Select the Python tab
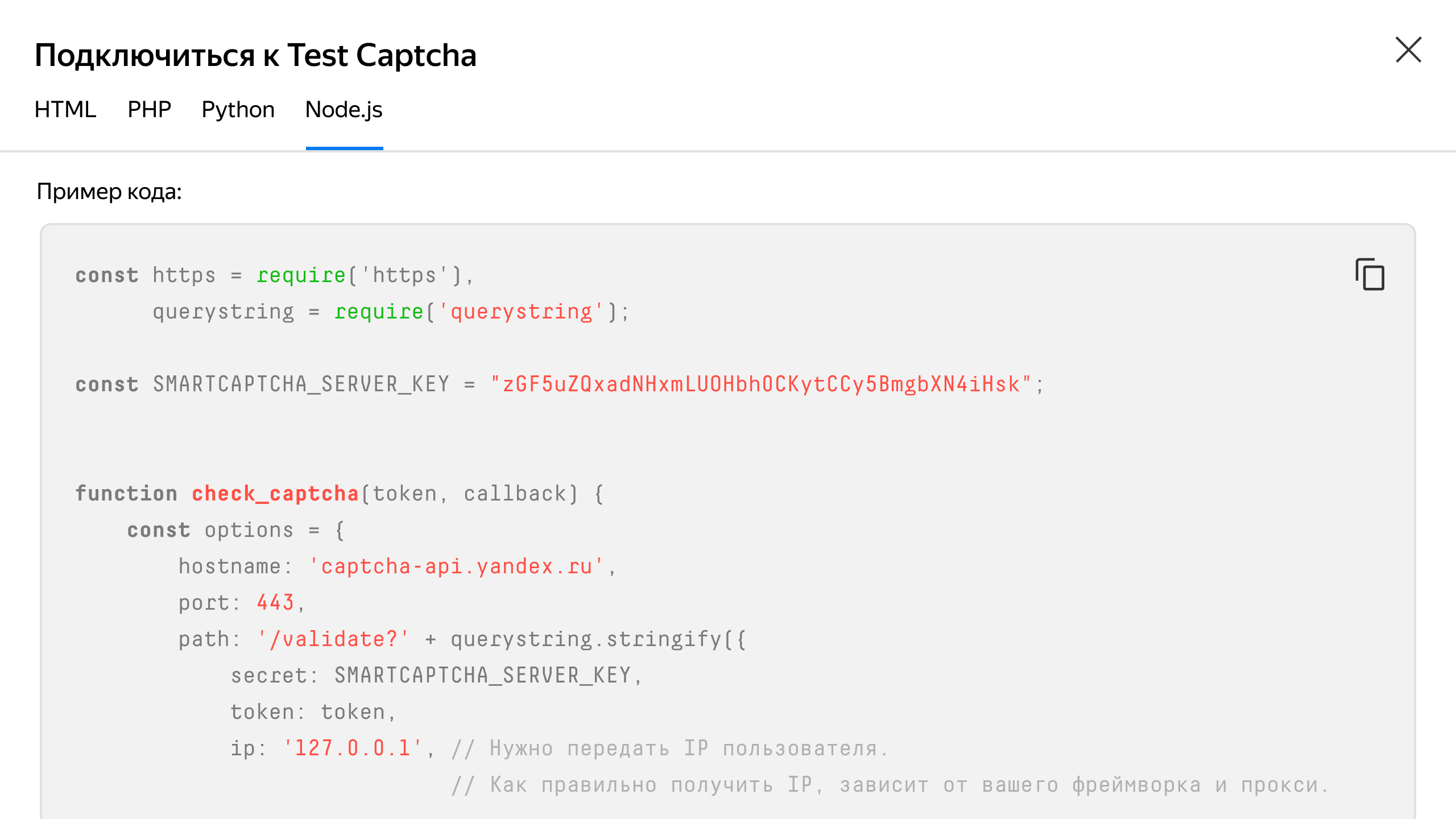The image size is (1456, 819). click(238, 109)
